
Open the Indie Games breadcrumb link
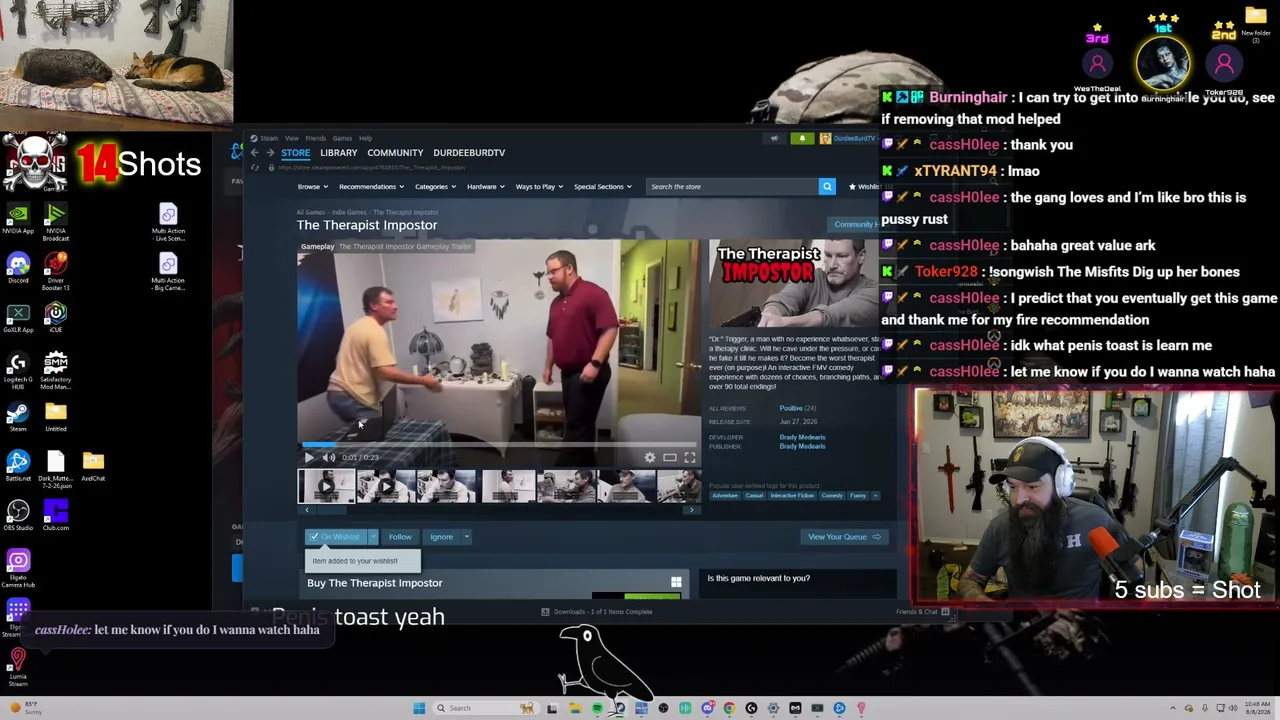click(349, 212)
